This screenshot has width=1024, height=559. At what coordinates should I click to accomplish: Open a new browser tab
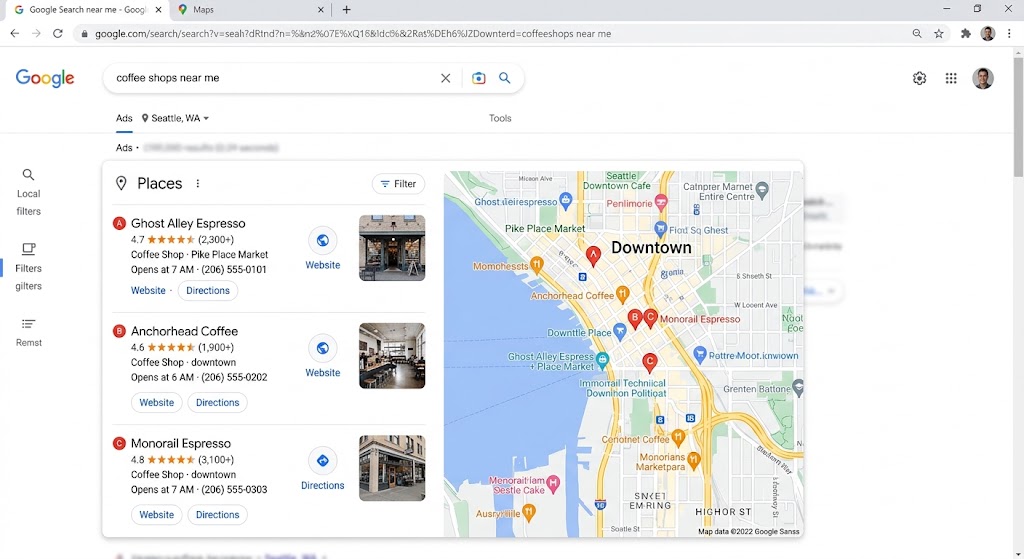(346, 10)
